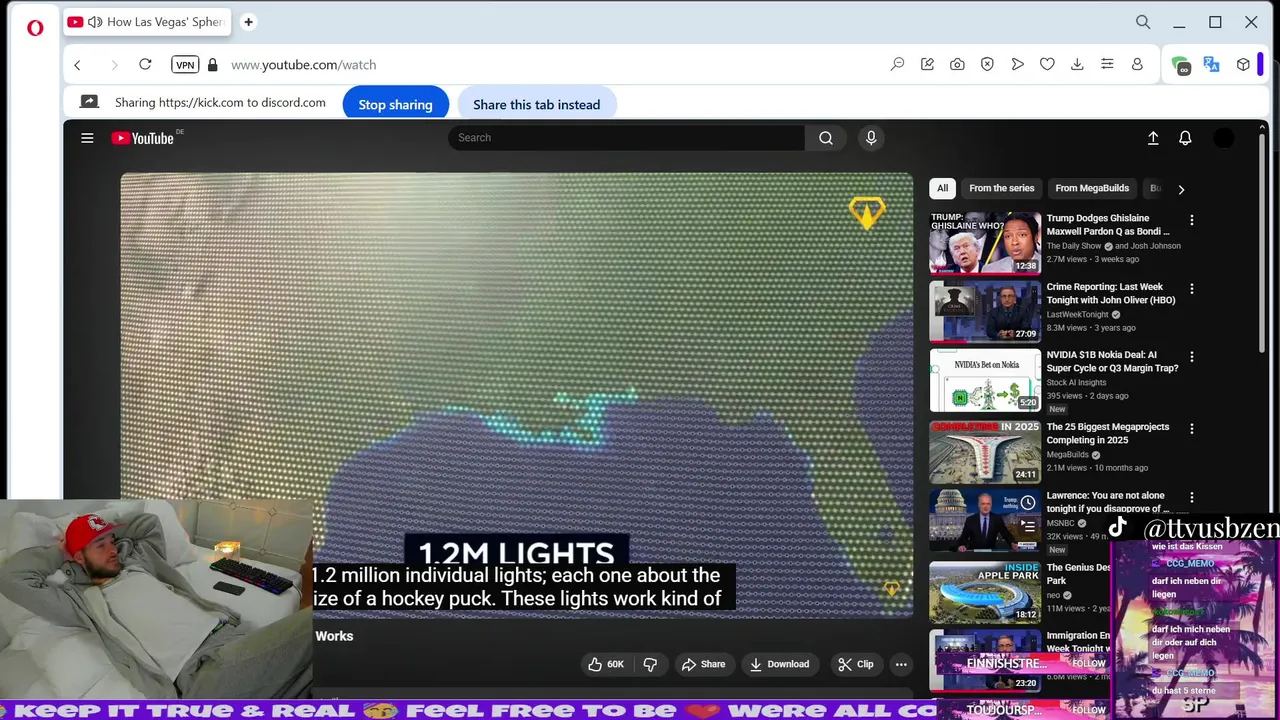Open YouTube create upload icon
Screen dimensions: 1280x720
point(1153,138)
